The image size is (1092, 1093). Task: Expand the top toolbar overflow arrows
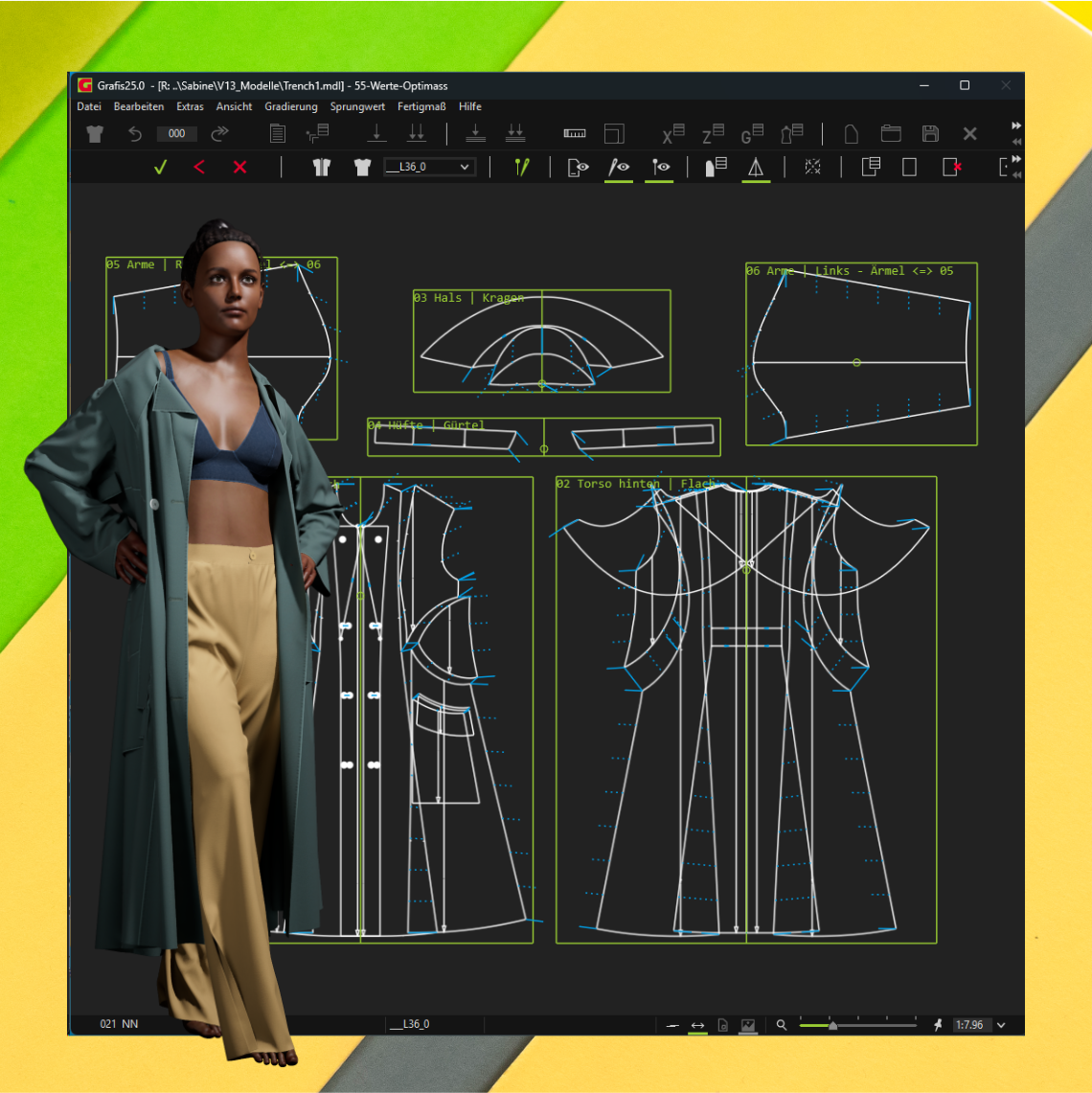coord(1015,126)
